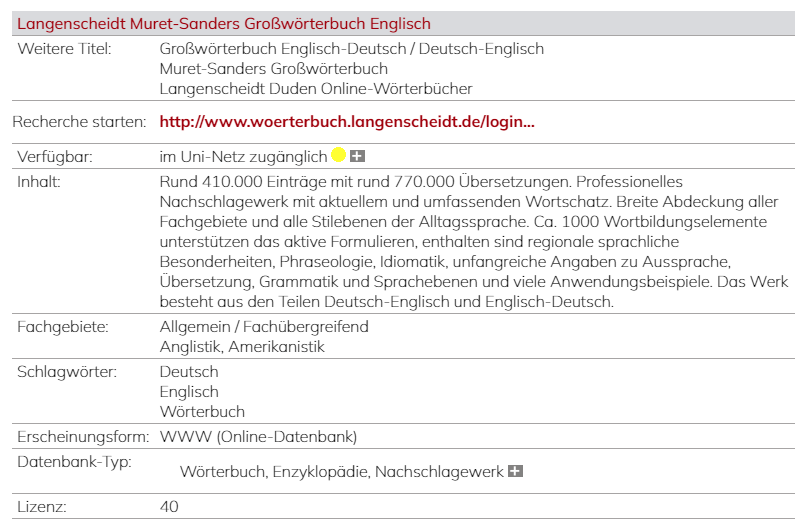Click the 'im Uni-Netz zugänglich' availability text
The image size is (804, 527).
243,156
